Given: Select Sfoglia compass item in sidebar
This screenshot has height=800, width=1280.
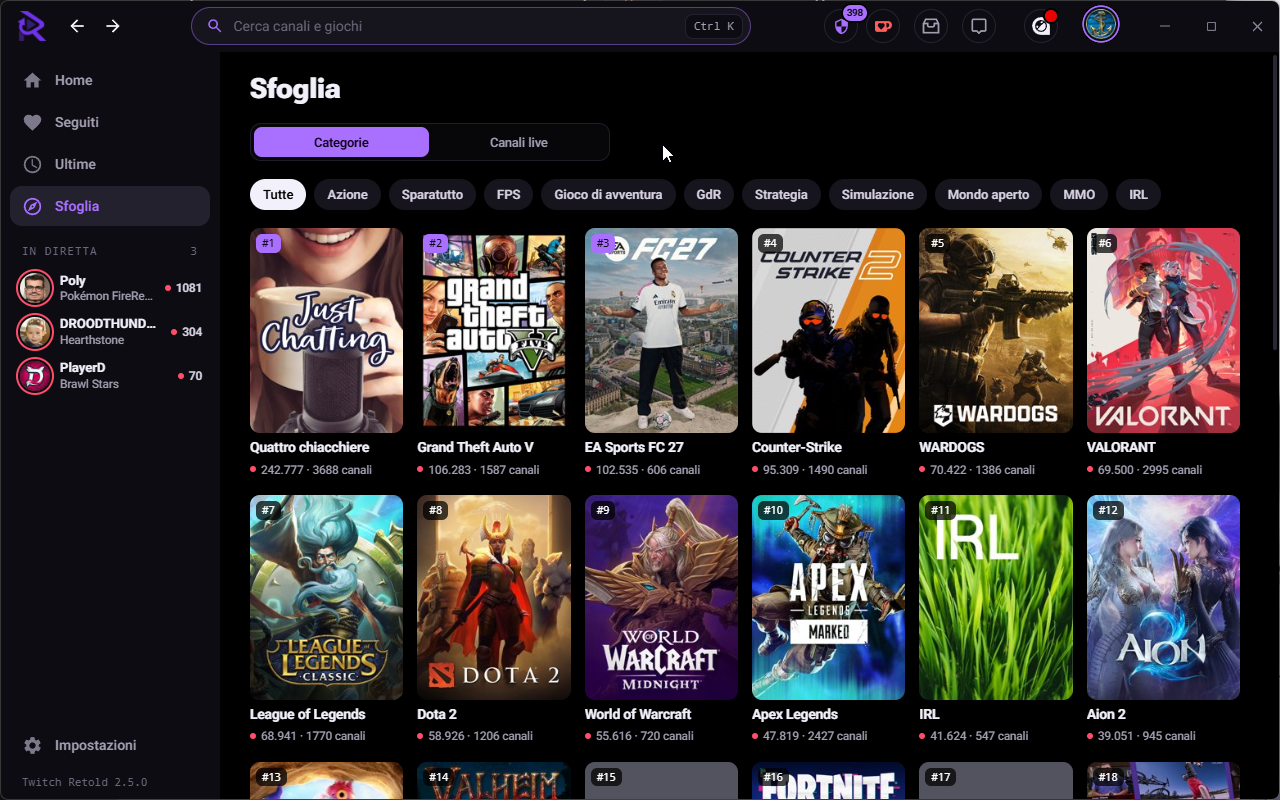Looking at the screenshot, I should tap(110, 206).
